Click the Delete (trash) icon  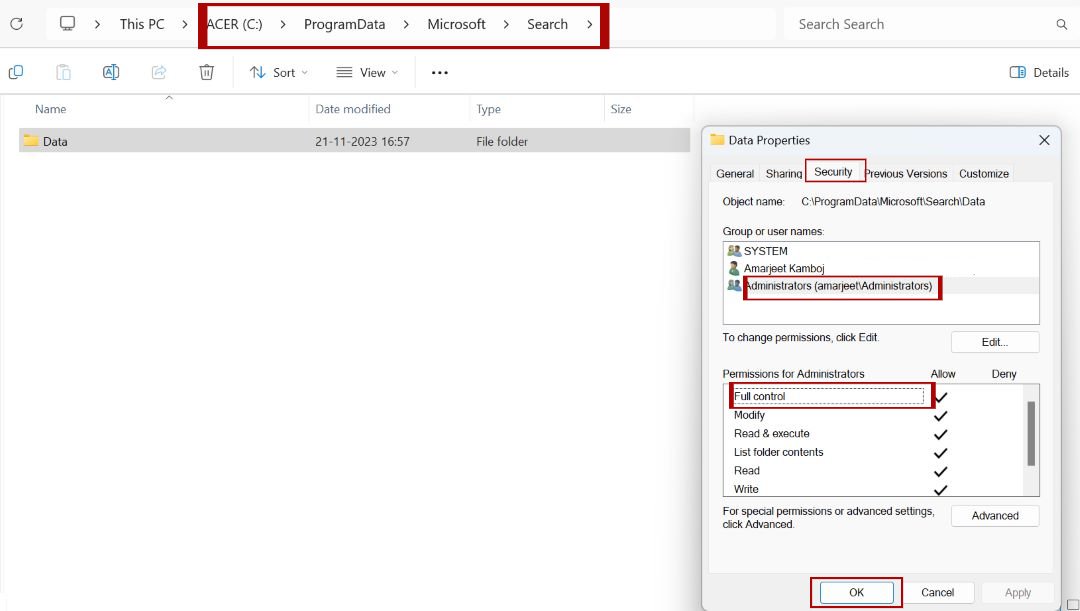(206, 72)
